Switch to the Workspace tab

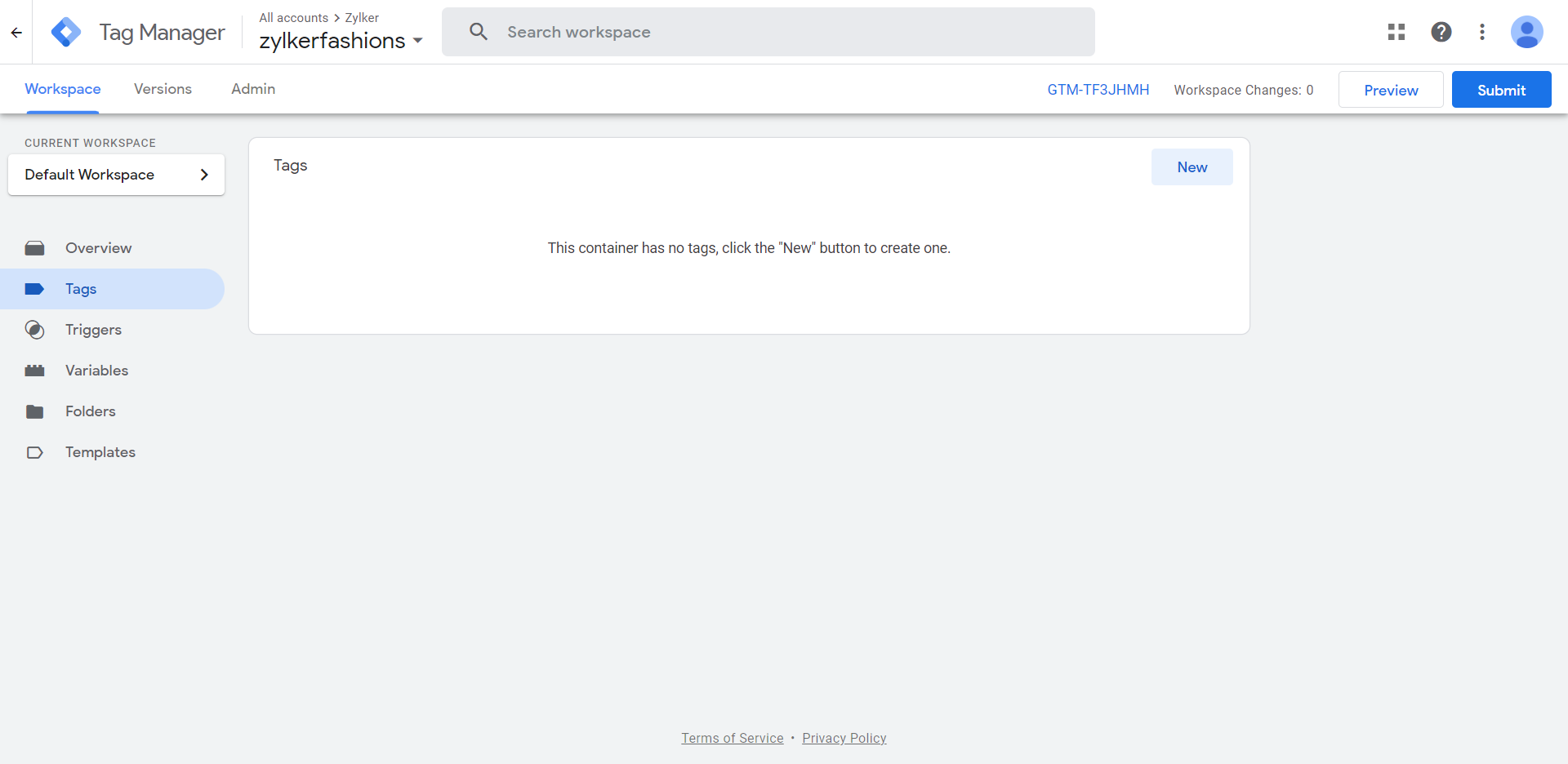(x=63, y=89)
